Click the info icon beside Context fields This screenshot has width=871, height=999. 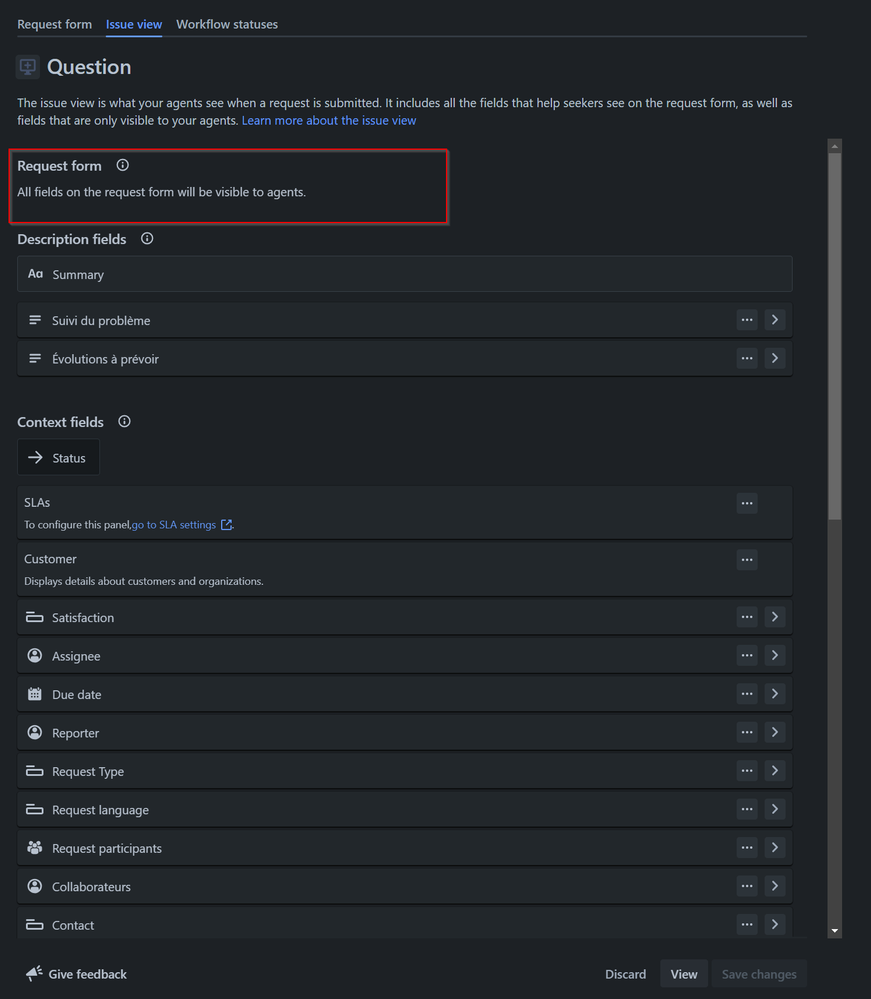tap(124, 421)
